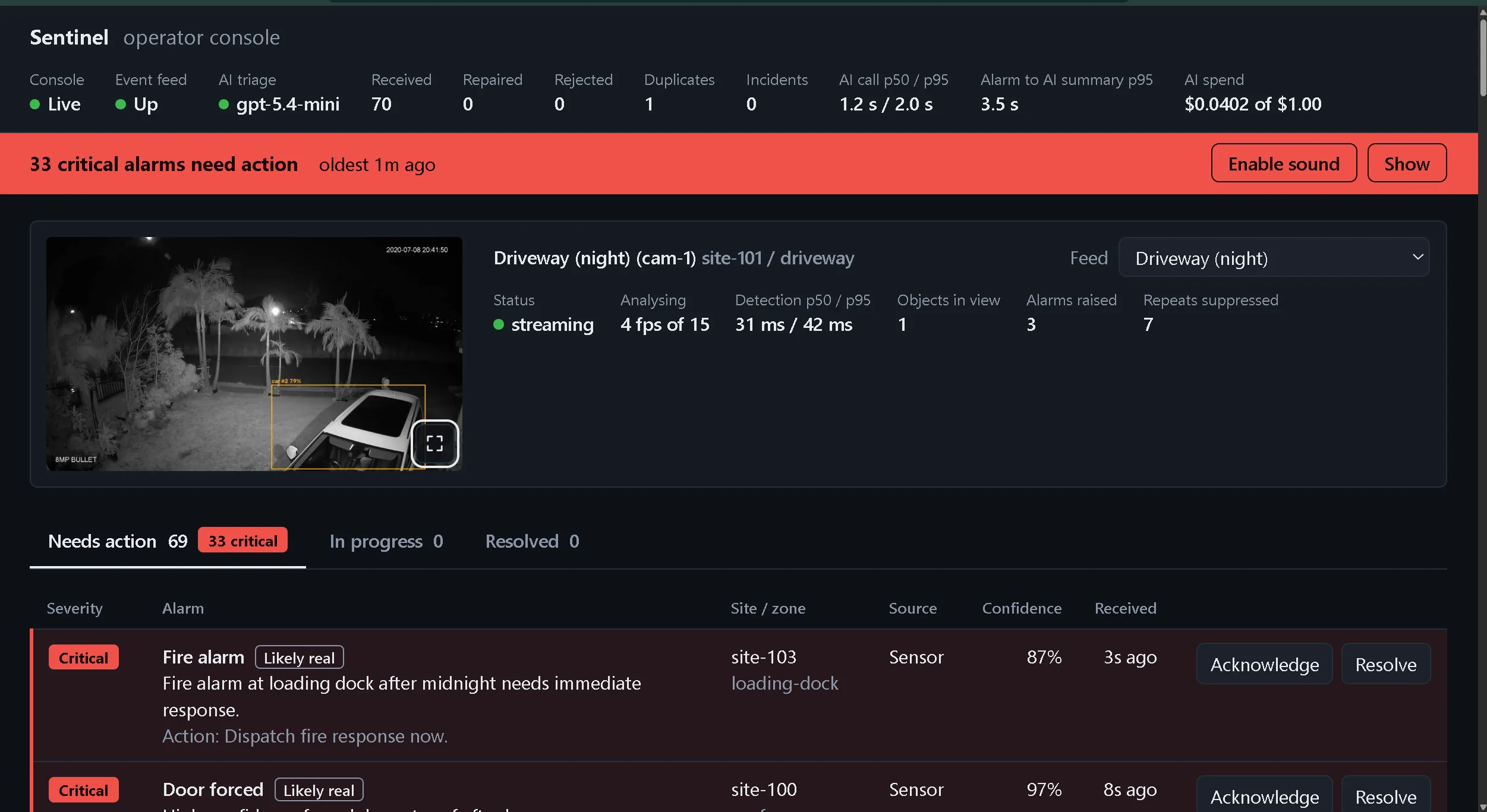Click the Duplicates count value 1
Image resolution: width=1487 pixels, height=812 pixels.
(649, 104)
